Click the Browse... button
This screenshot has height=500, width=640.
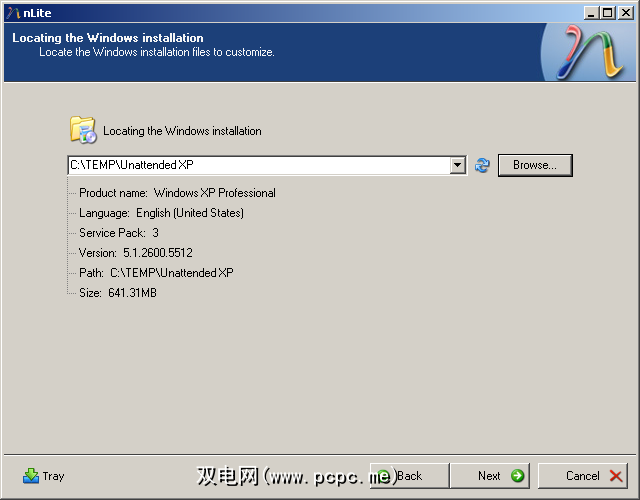(x=535, y=165)
